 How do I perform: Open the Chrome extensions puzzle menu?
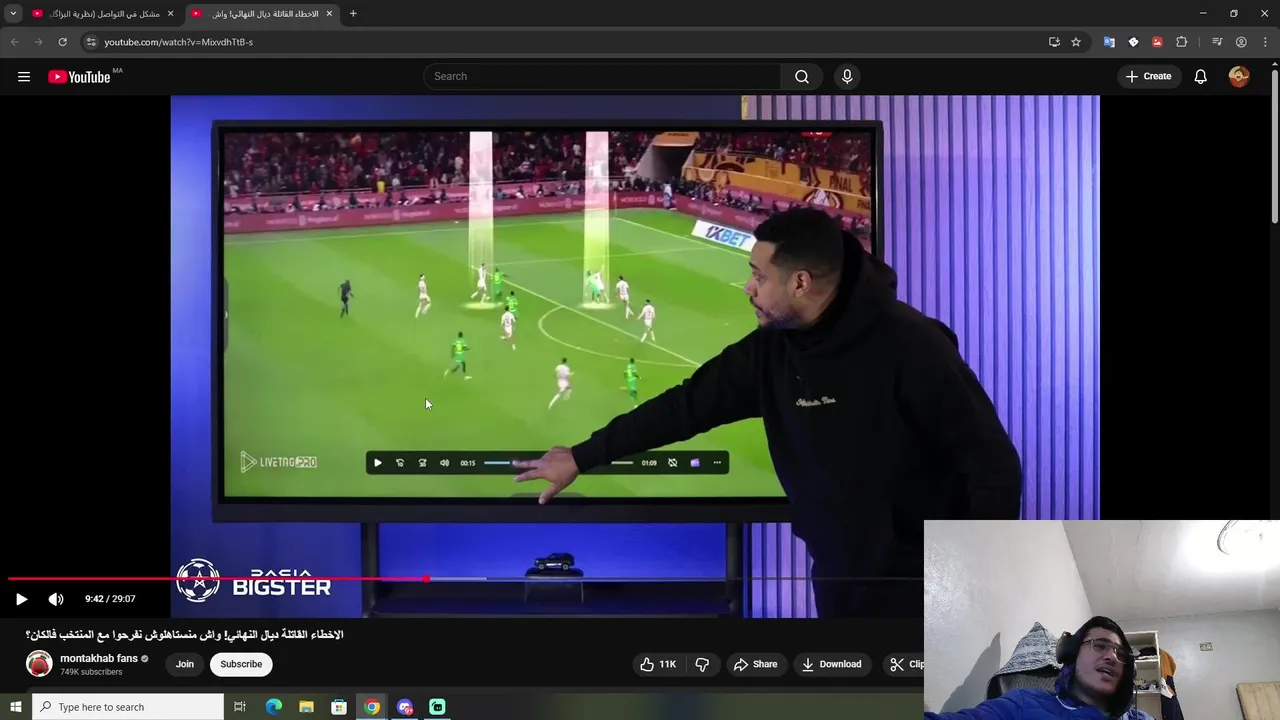coord(1181,42)
